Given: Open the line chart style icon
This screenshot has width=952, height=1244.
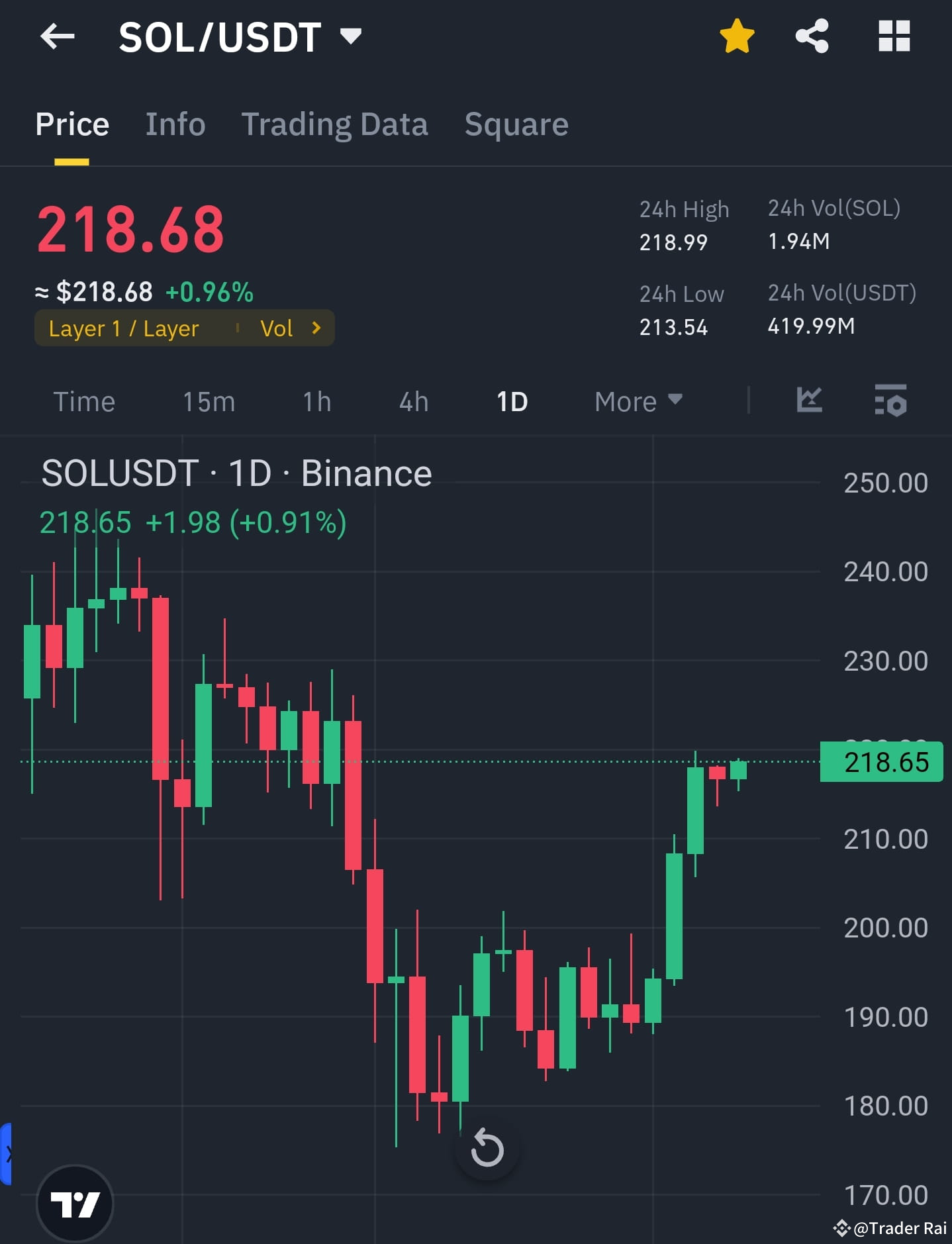Looking at the screenshot, I should tap(810, 401).
